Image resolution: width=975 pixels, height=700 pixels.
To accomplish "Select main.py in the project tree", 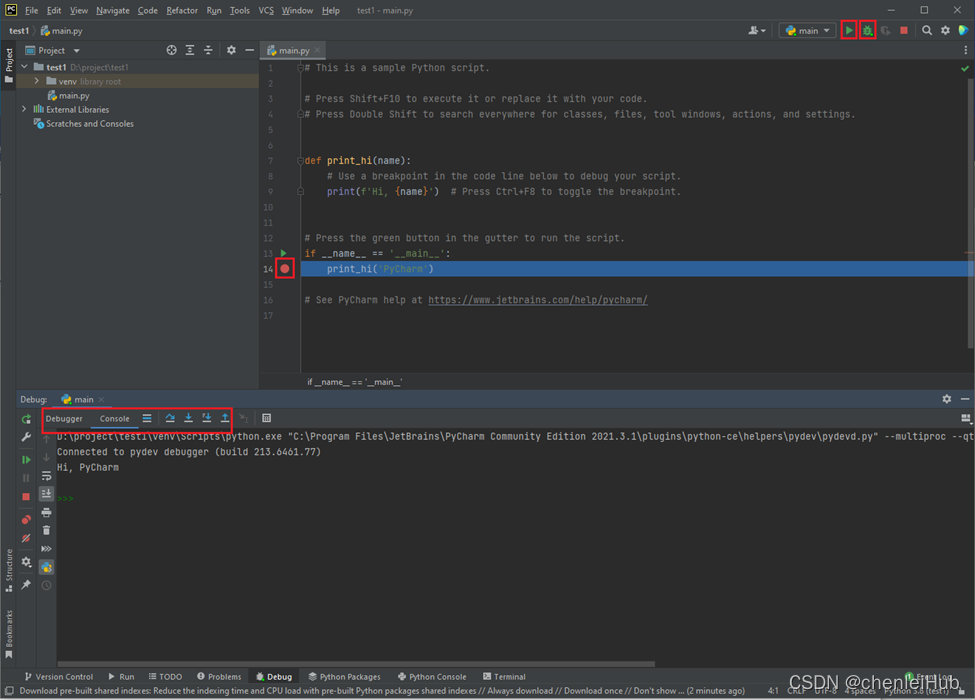I will (73, 96).
